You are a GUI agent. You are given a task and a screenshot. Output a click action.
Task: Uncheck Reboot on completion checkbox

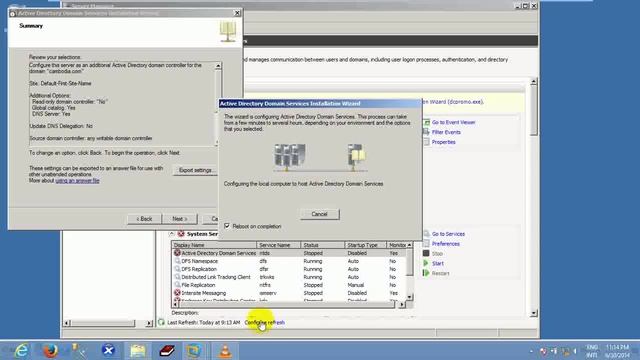(x=227, y=226)
